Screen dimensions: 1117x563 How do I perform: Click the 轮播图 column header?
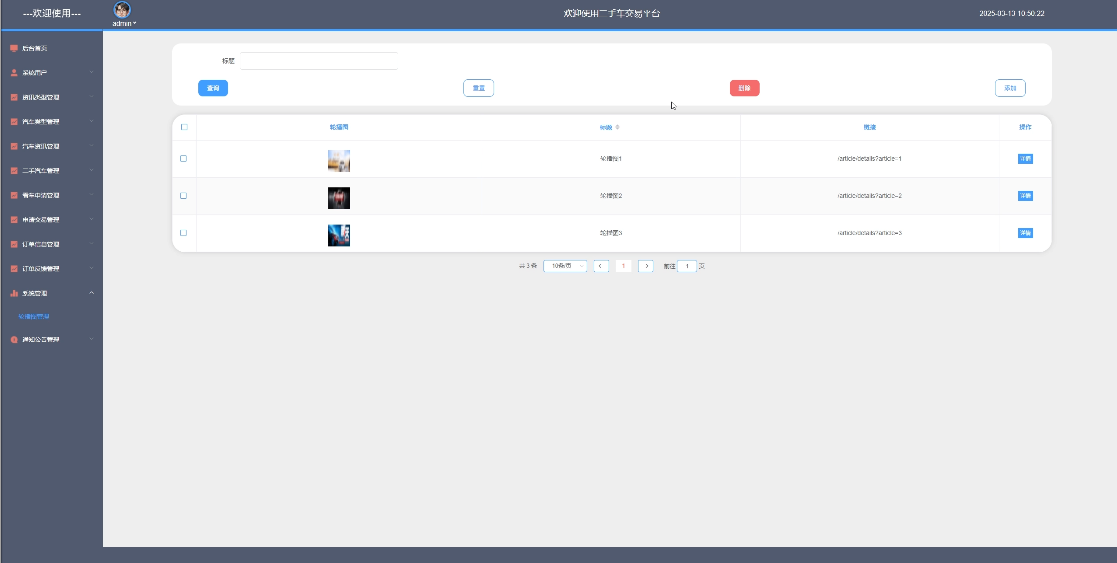(339, 128)
